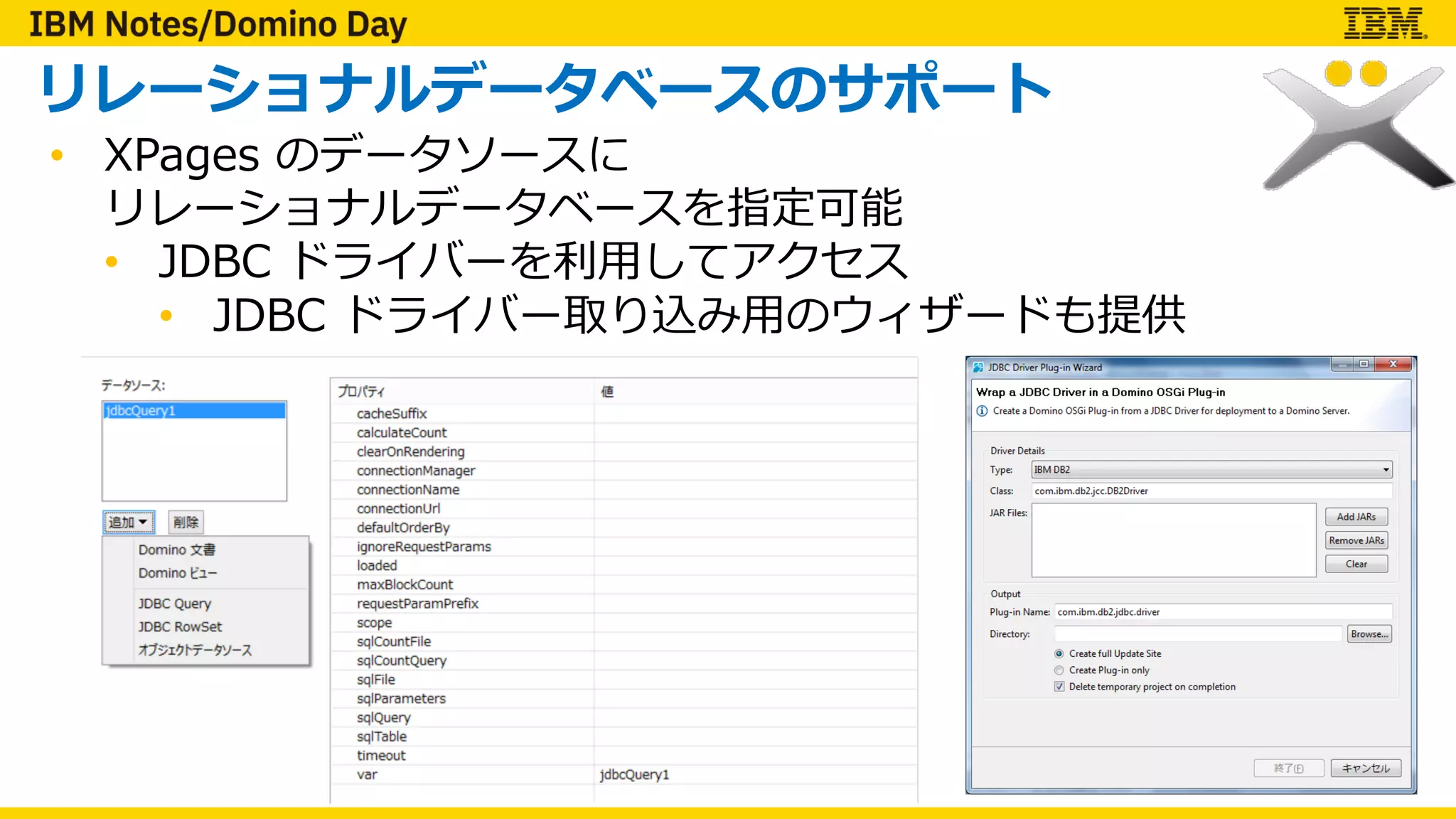This screenshot has width=1456, height=819.
Task: Select the sqlCountFile property row
Action: click(624, 642)
